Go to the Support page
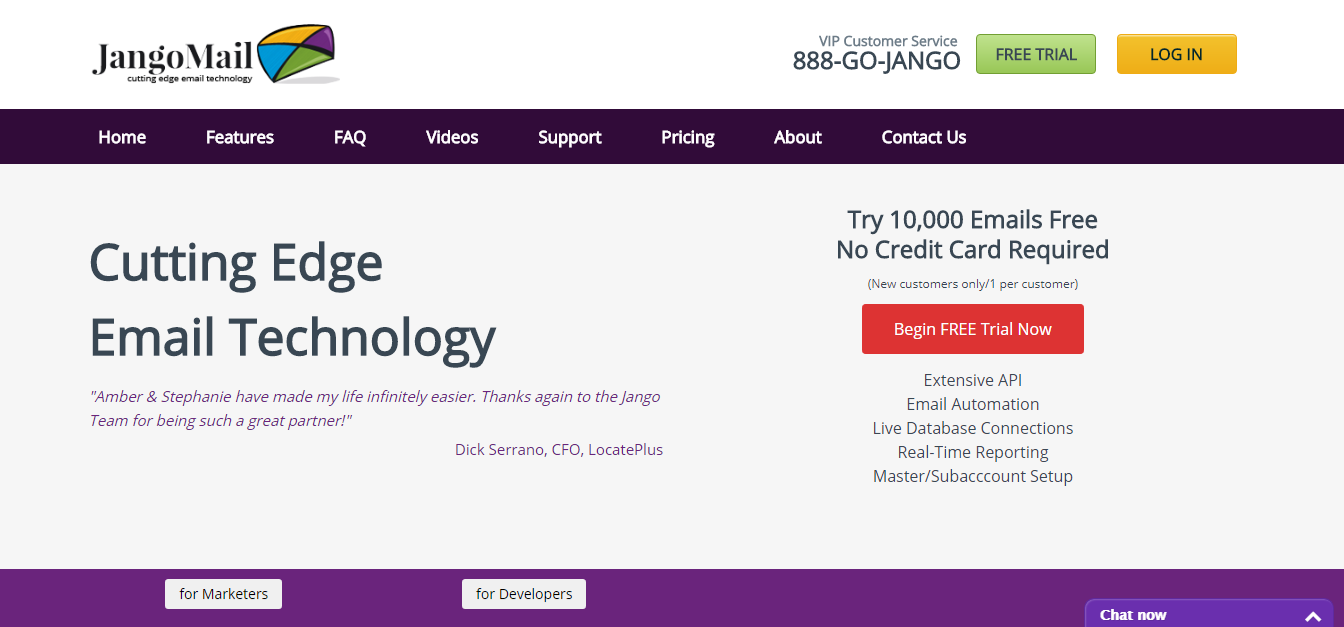Viewport: 1344px width, 627px height. (x=569, y=137)
